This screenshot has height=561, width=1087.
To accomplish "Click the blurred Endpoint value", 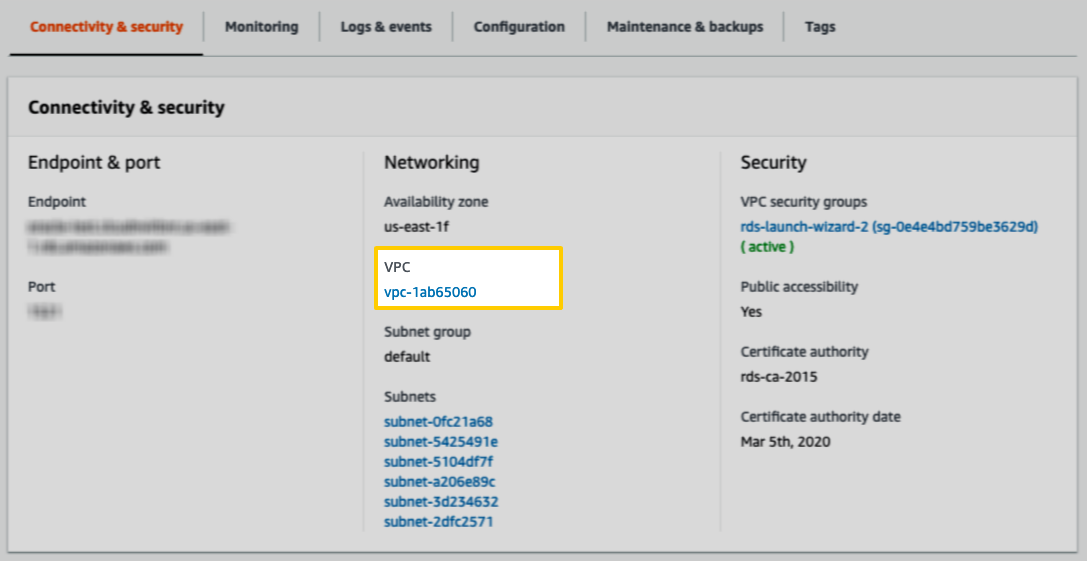I will coord(128,236).
